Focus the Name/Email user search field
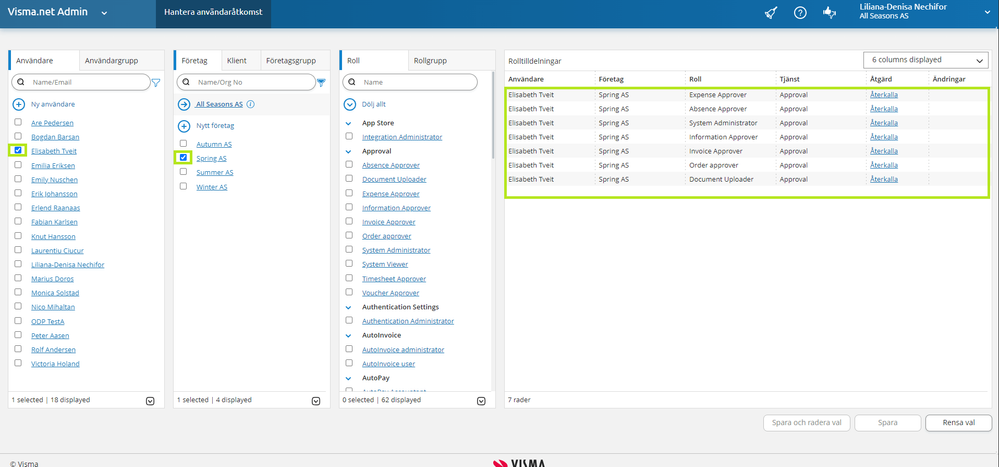The image size is (999, 467). point(80,82)
